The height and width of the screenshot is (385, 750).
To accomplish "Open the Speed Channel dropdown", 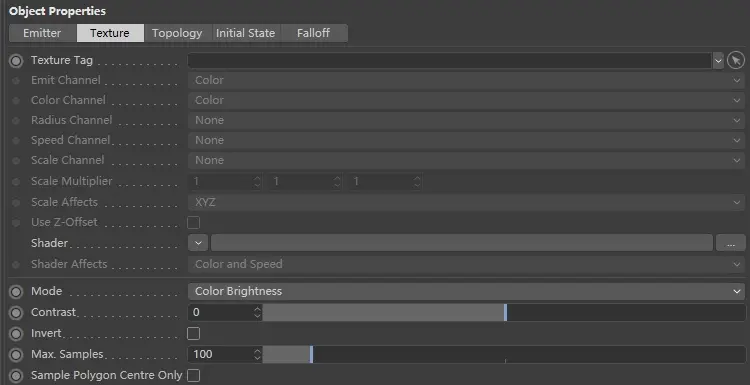I will (x=466, y=141).
